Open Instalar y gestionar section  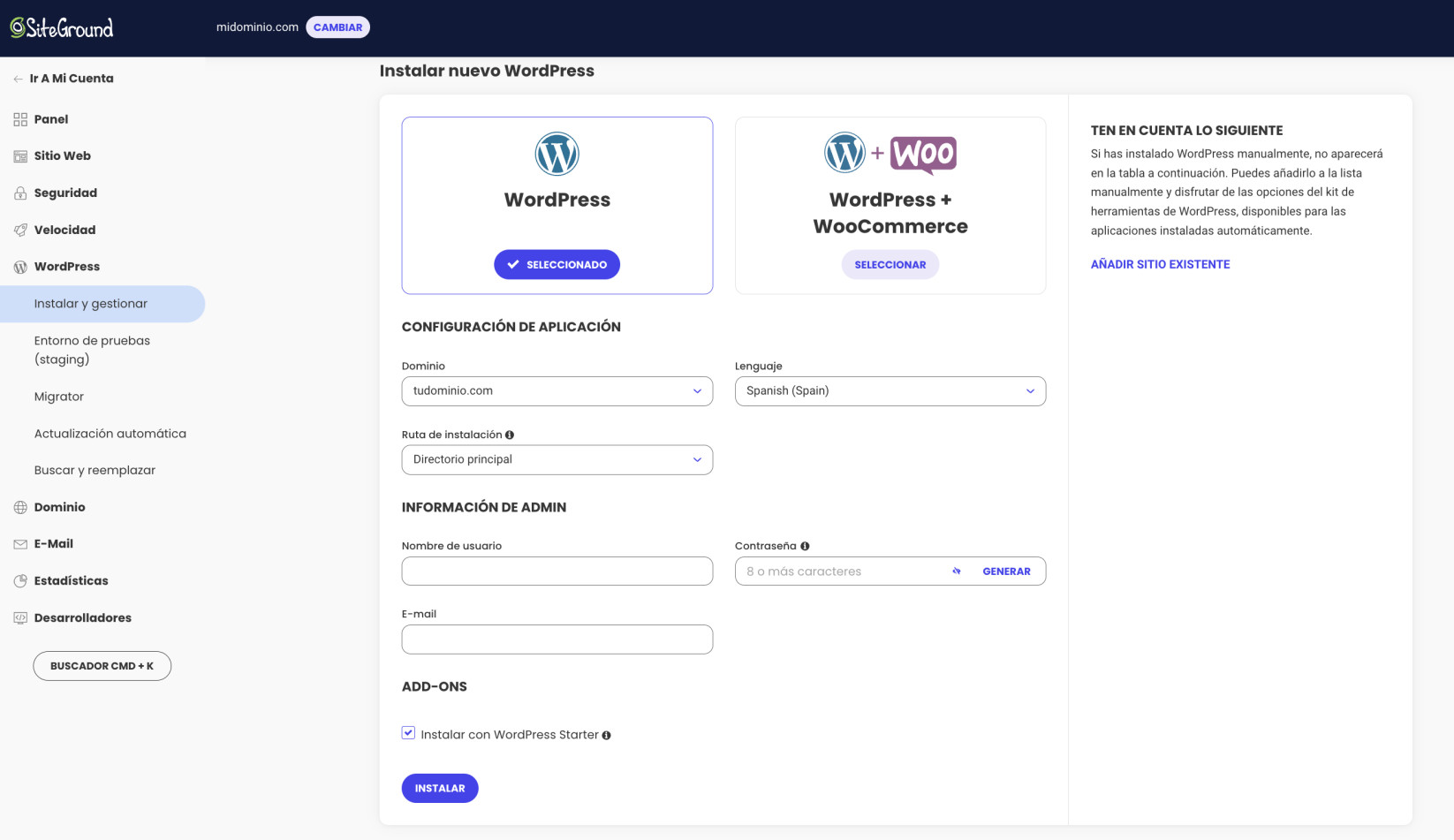tap(102, 304)
